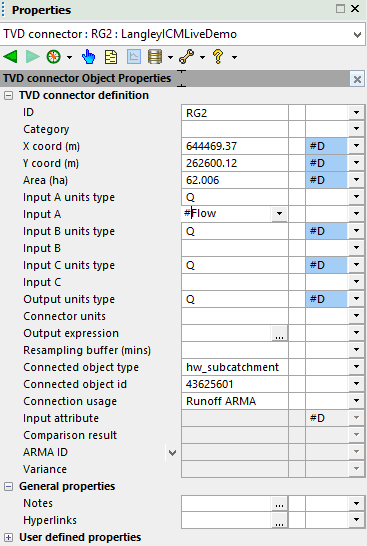Image resolution: width=367 pixels, height=546 pixels.
Task: Collapse the TVD connector definition group
Action: 8,95
